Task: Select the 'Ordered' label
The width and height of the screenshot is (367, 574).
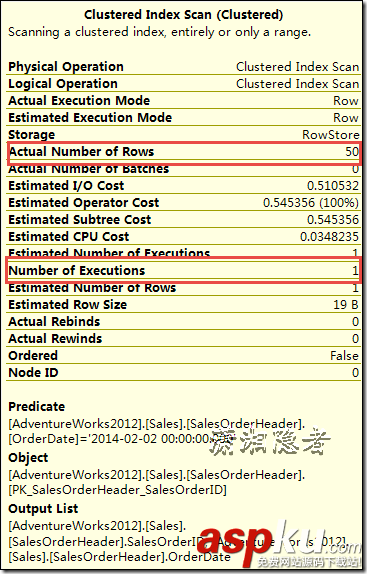Action: [x=33, y=355]
